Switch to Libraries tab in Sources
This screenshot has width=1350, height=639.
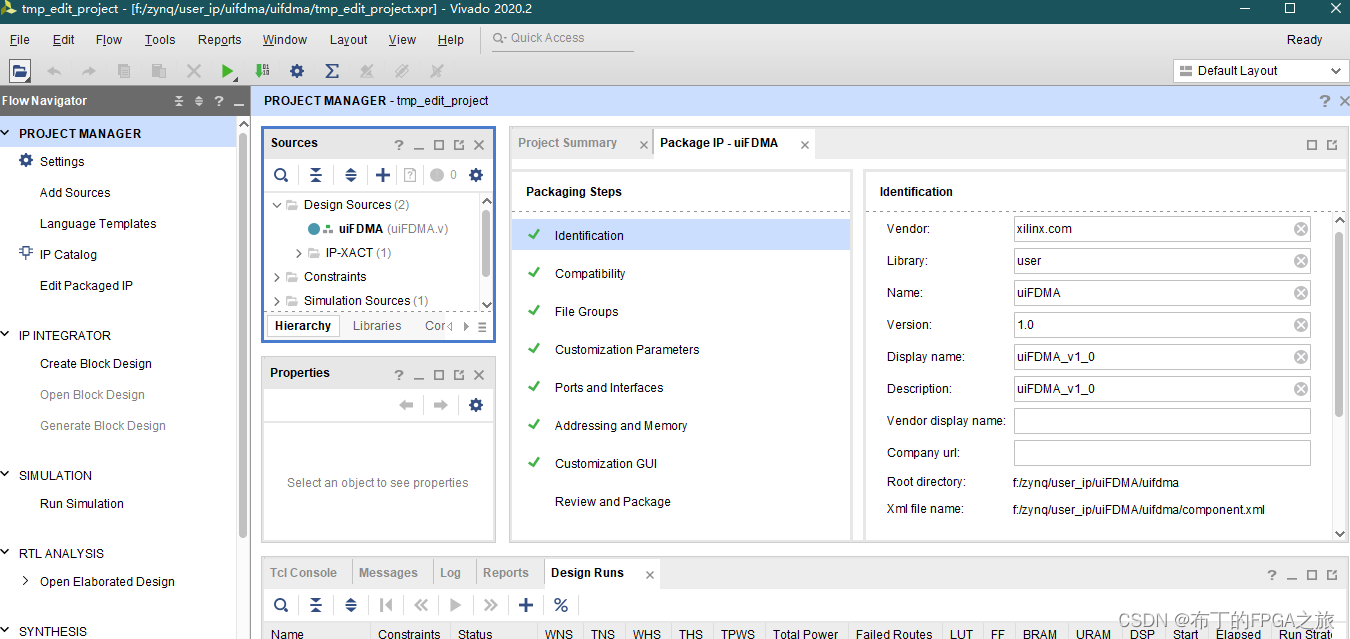[377, 326]
